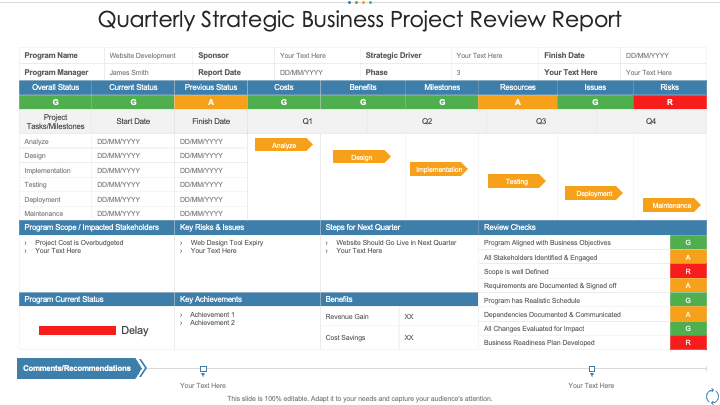Click the red Risks status cell

[x=670, y=102]
